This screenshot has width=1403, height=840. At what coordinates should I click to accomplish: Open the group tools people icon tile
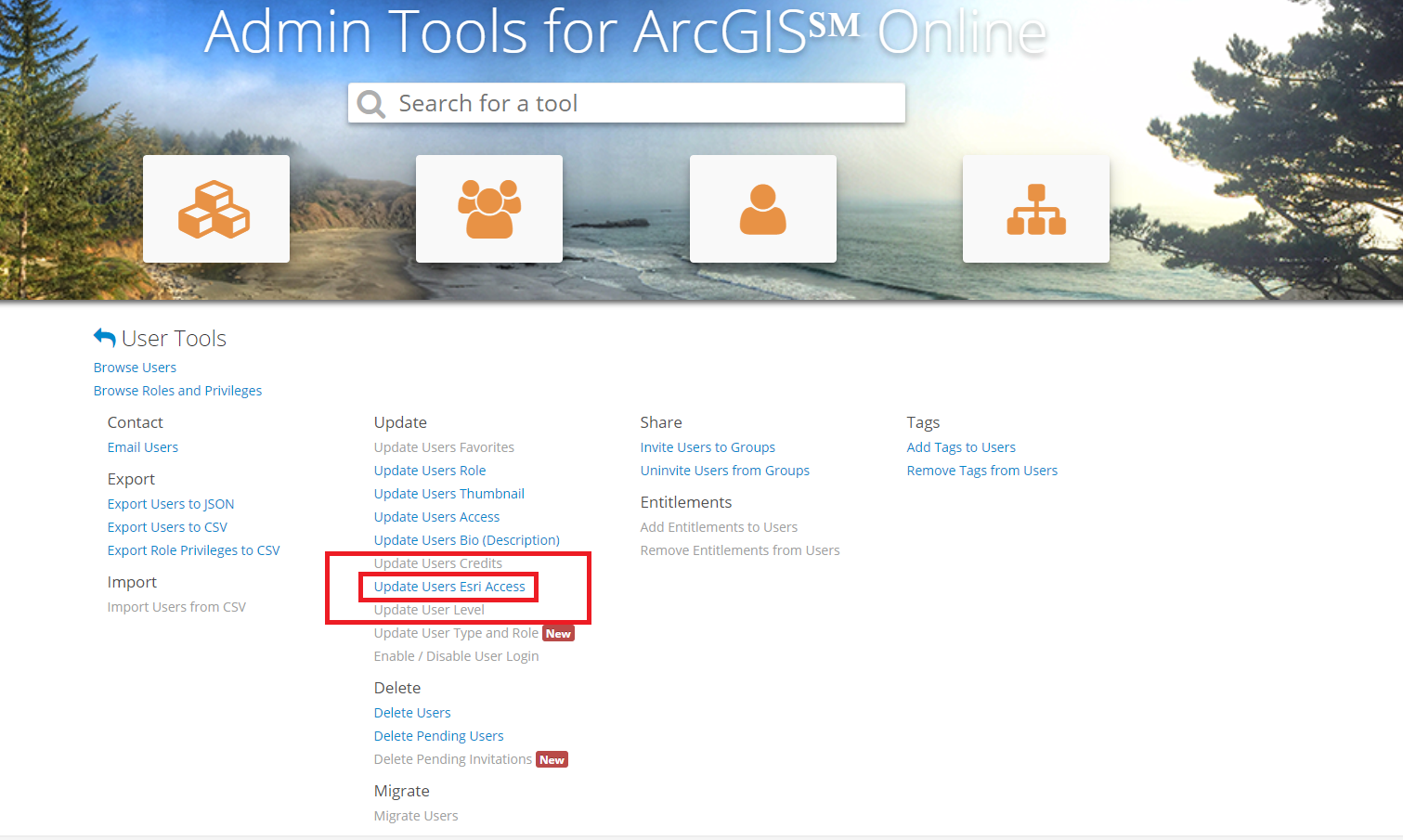point(489,209)
